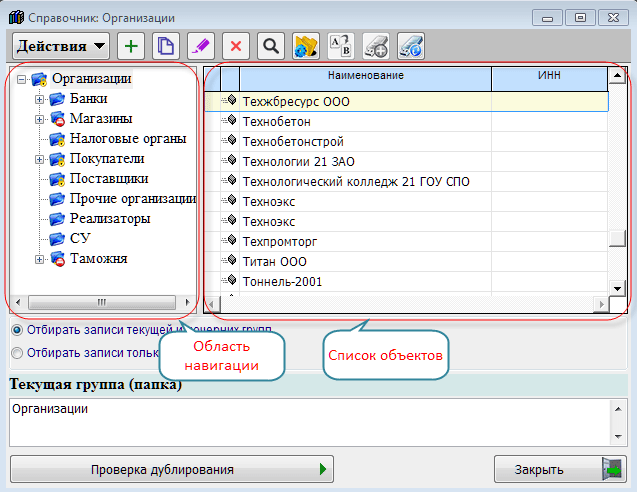Viewport: 637px width, 492px height.
Task: Click the Организации root folder icon
Action: coord(39,79)
